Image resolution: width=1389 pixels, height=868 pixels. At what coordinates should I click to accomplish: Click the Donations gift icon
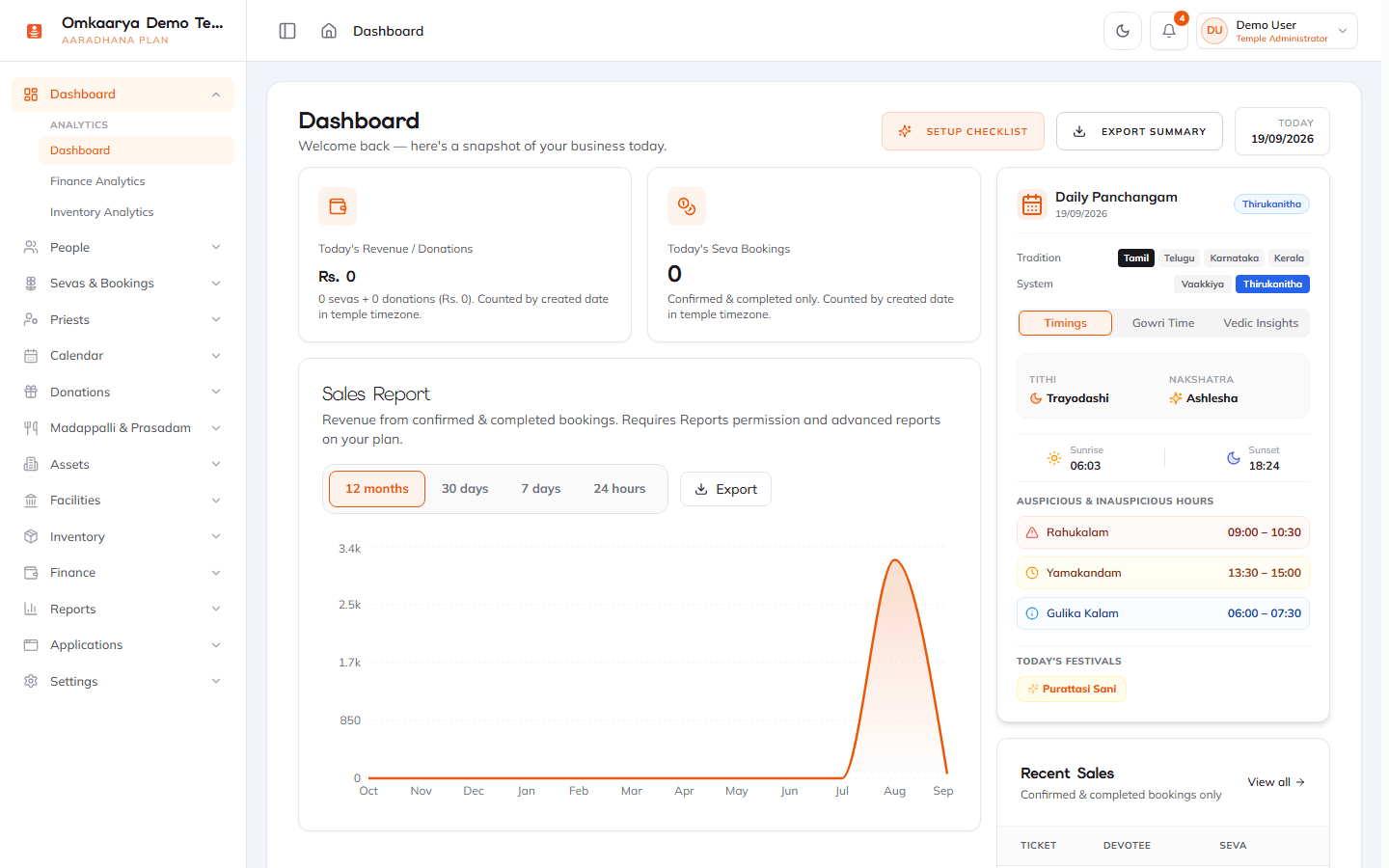click(x=31, y=392)
